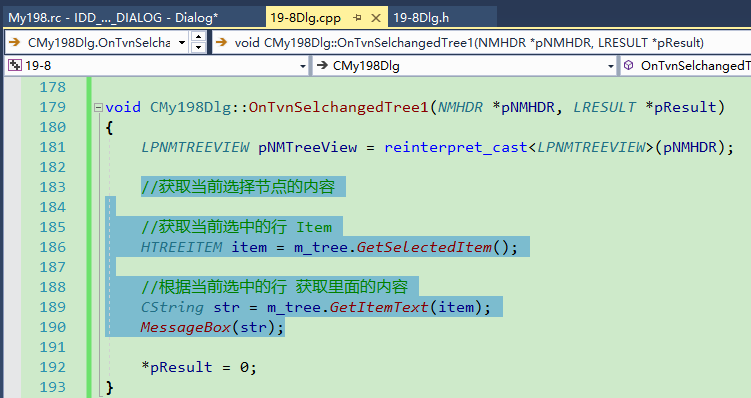Click the orange arrow before CMy198Dlg.OnTvnSelcha
Screen dimensions: 751x398
pos(14,42)
